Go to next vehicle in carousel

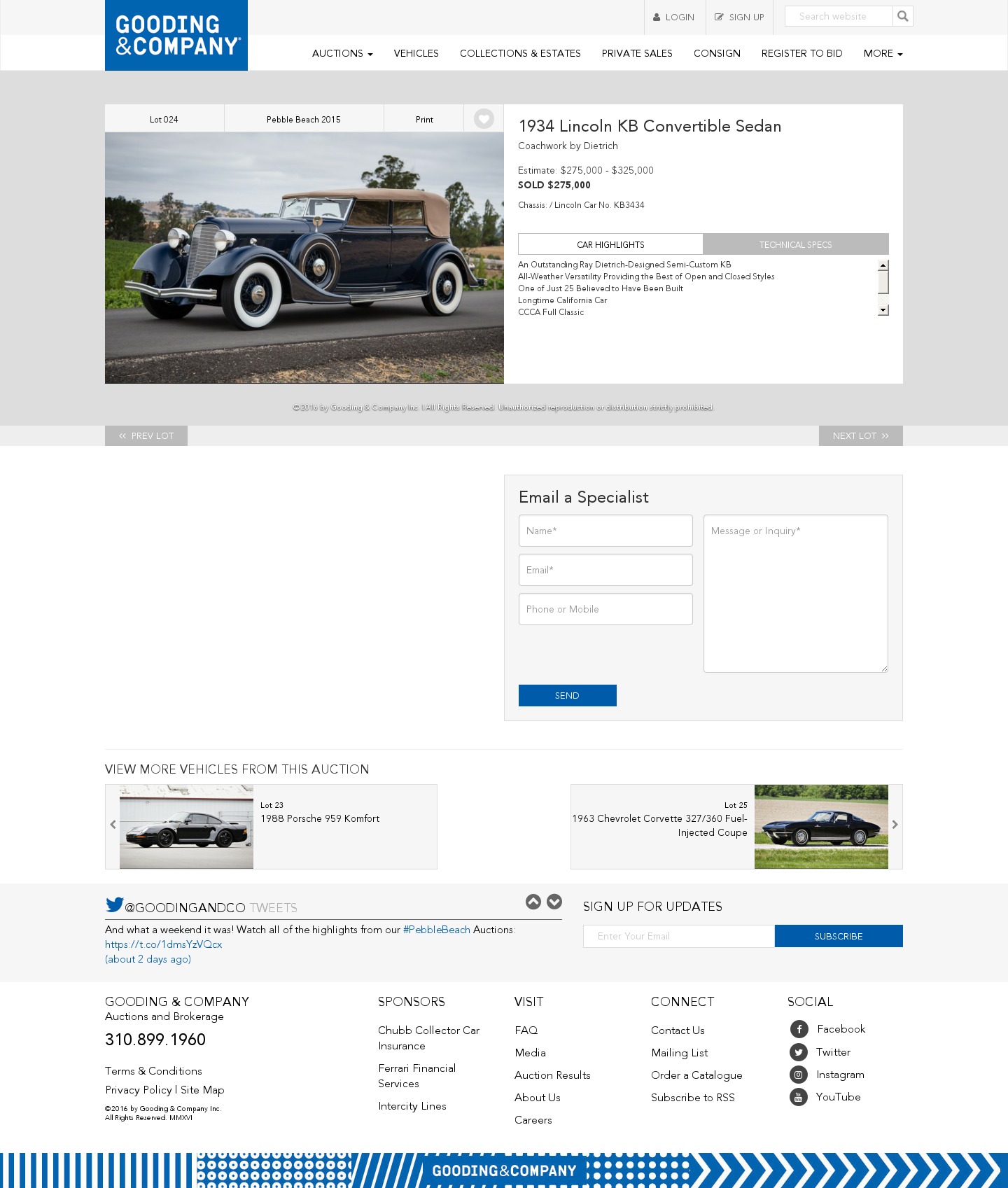[895, 825]
